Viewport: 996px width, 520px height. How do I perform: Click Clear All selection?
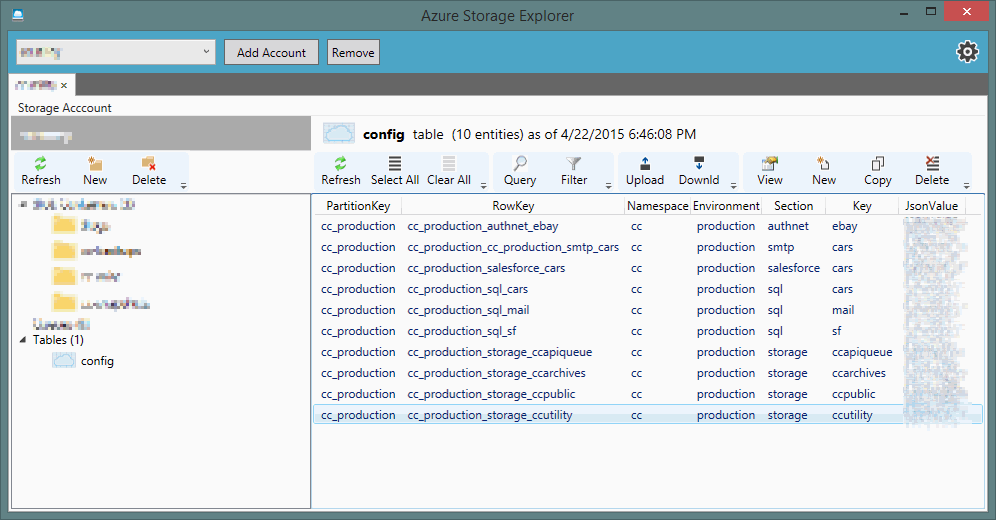[x=449, y=171]
